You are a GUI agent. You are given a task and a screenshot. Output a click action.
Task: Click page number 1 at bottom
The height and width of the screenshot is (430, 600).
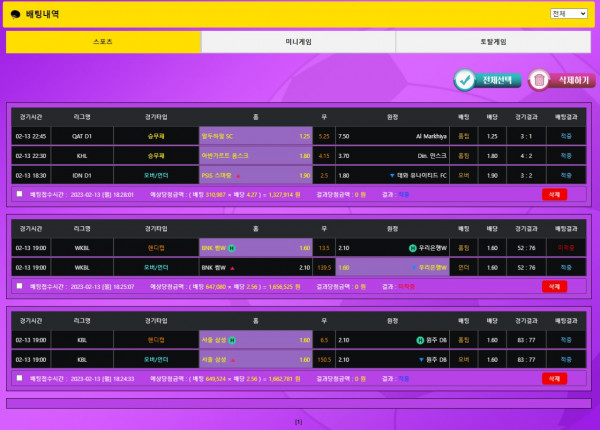pos(298,421)
